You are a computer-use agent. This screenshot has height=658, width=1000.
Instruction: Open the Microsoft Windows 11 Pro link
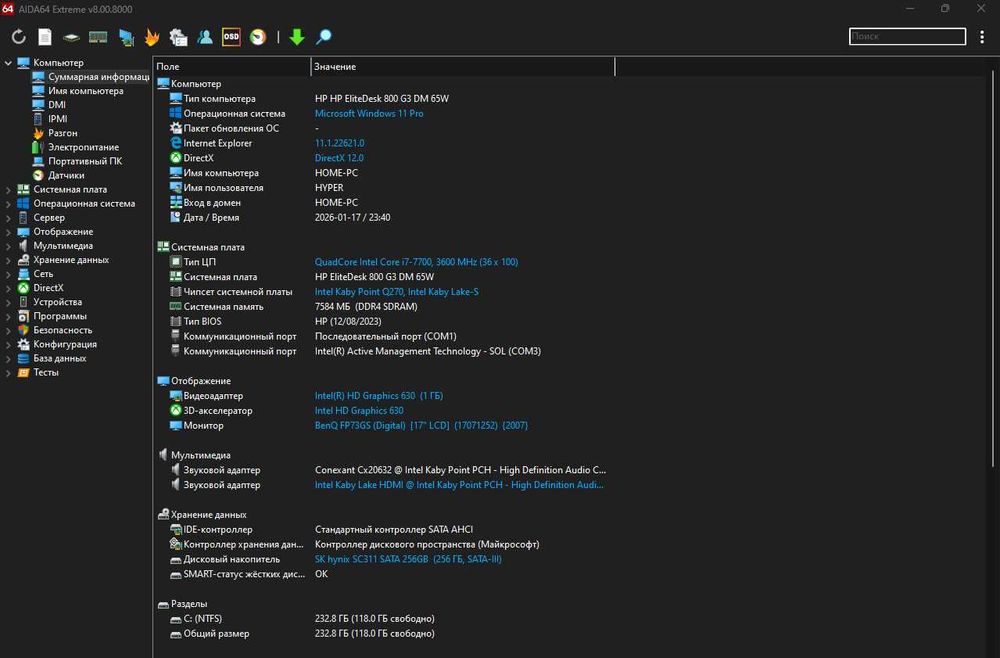tap(369, 113)
